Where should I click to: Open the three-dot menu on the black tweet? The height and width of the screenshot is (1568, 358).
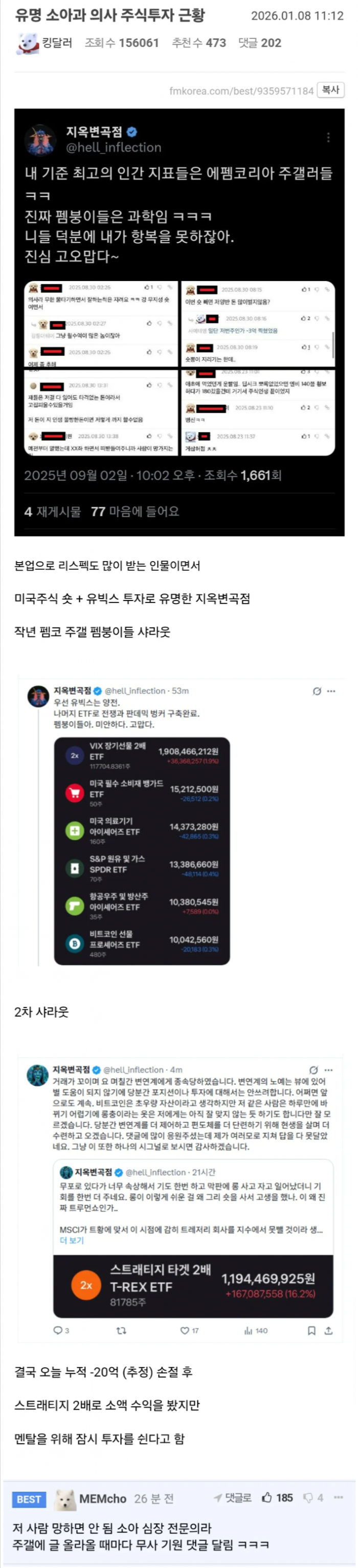click(328, 138)
